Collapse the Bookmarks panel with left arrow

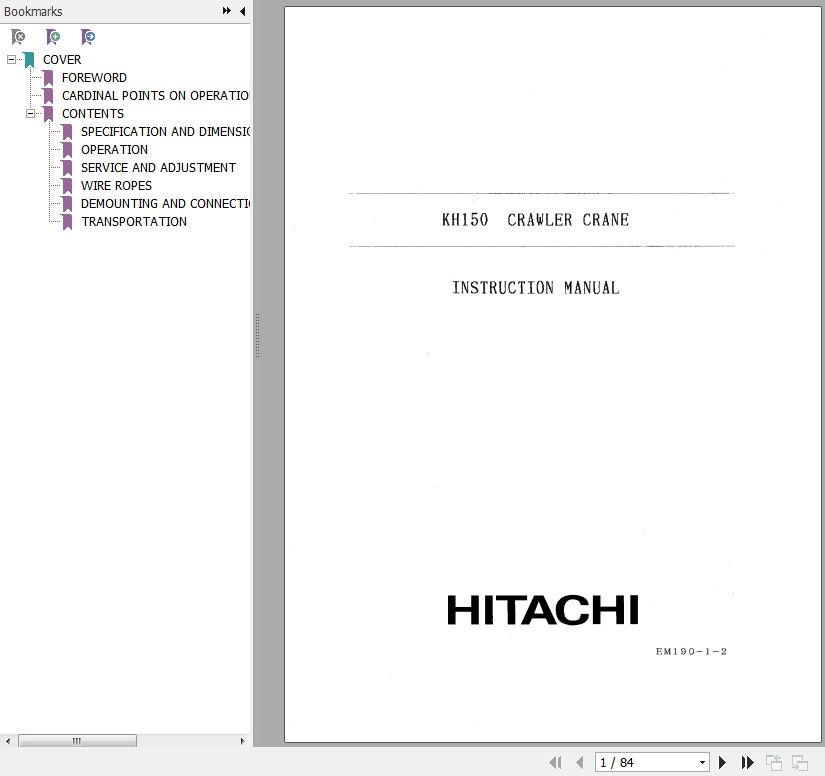click(242, 11)
